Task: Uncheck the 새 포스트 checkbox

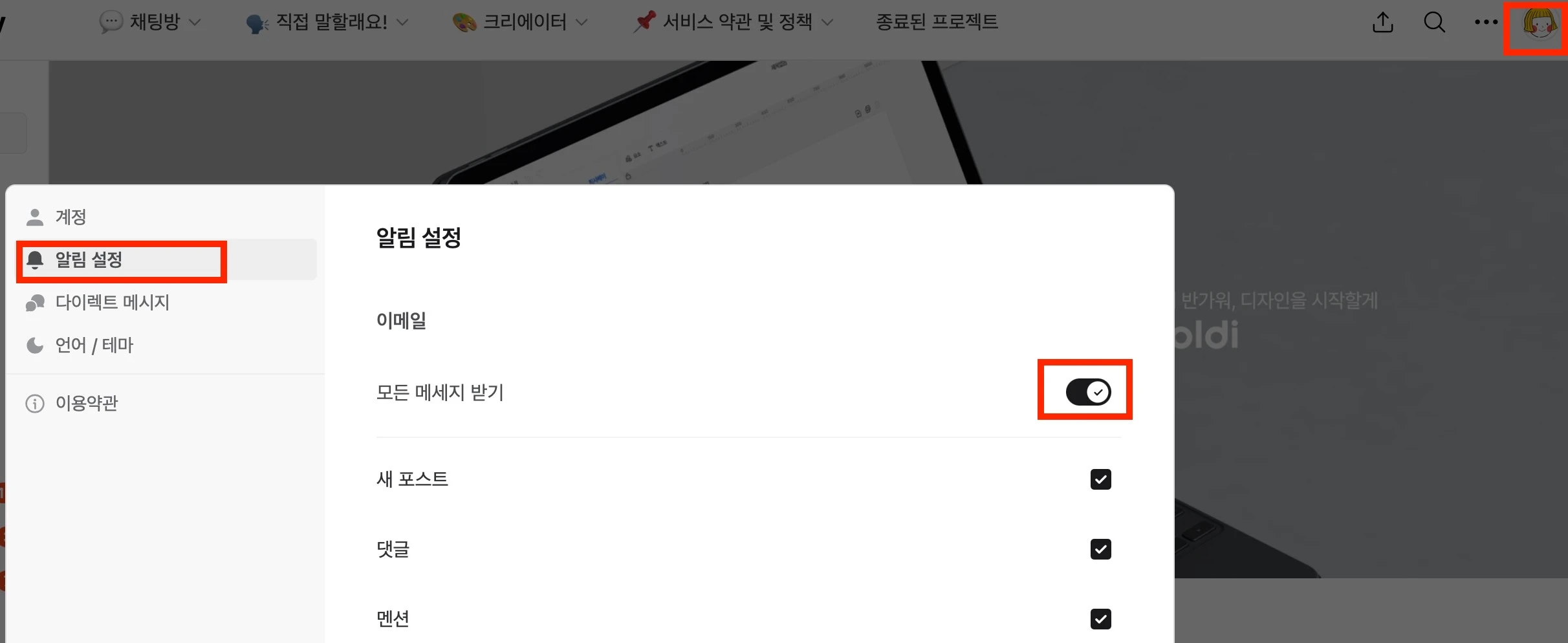Action: (1100, 479)
